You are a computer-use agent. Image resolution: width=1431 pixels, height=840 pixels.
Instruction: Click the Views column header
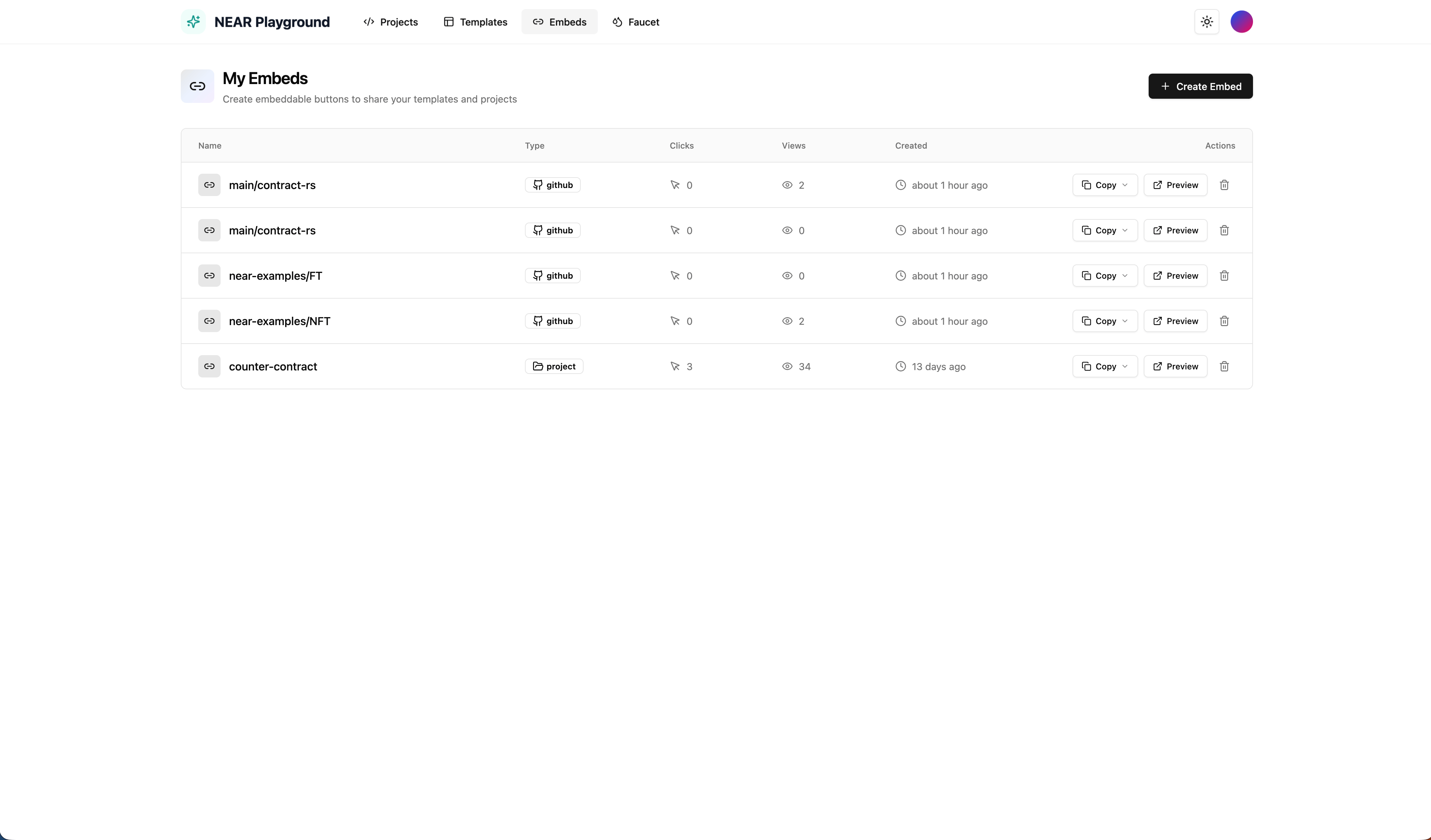(x=793, y=146)
